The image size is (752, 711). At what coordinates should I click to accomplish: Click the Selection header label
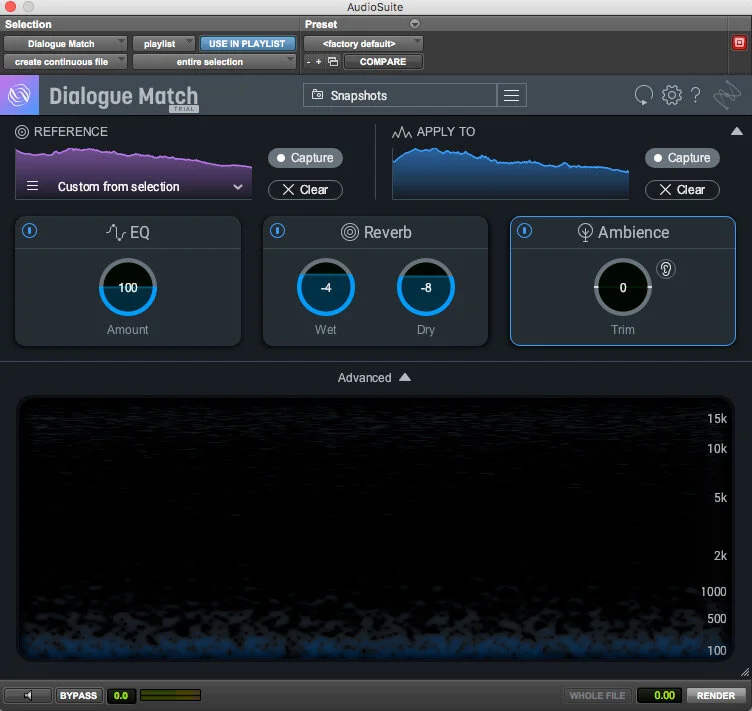(x=28, y=24)
